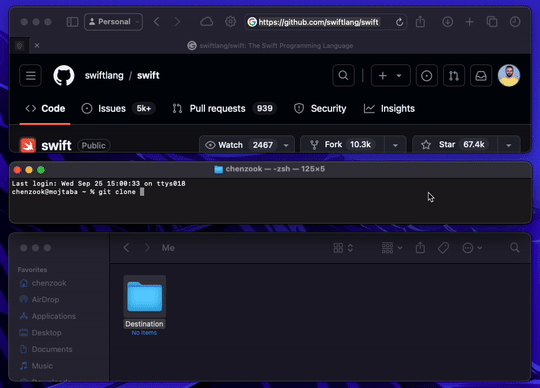Screen dimensions: 540x388
Task: Open Safari history clock icon
Action: [x=515, y=22]
